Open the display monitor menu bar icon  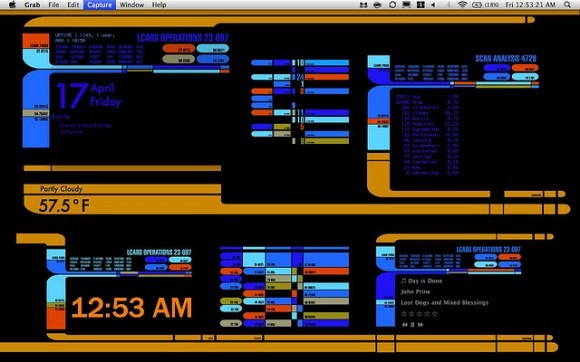(406, 5)
